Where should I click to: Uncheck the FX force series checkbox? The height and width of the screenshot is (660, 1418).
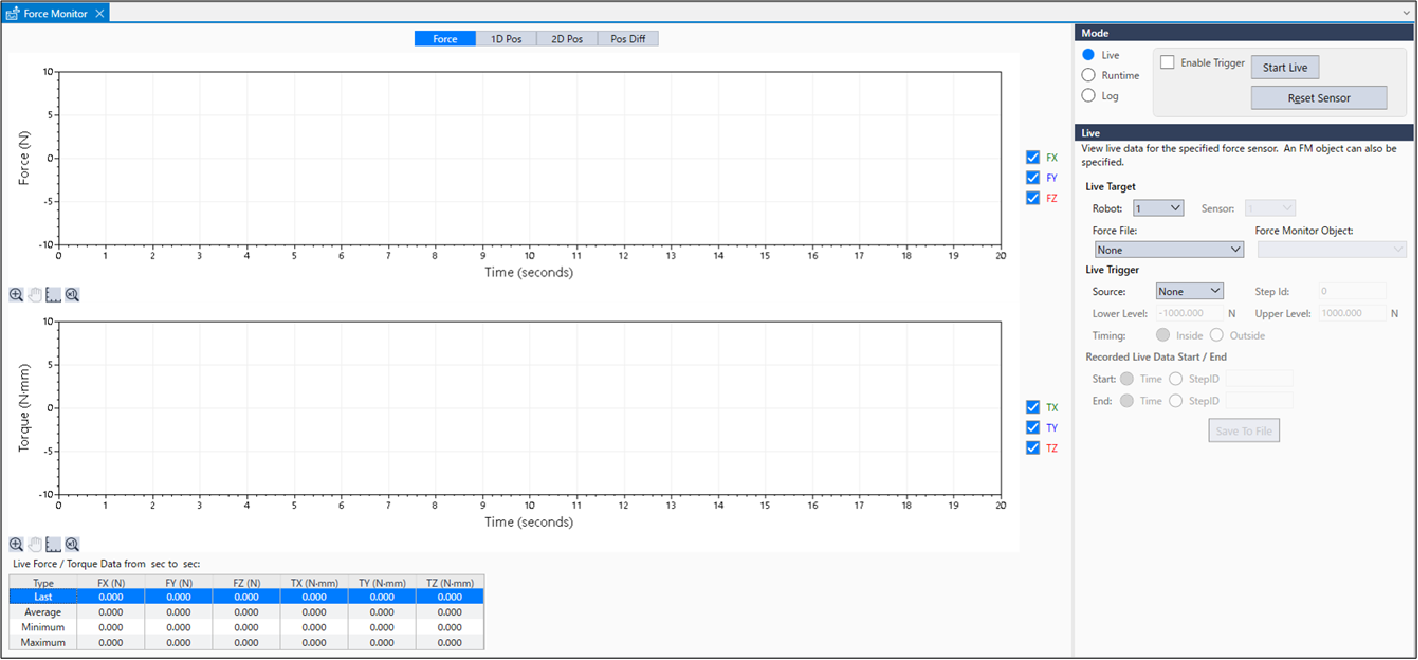point(1033,158)
